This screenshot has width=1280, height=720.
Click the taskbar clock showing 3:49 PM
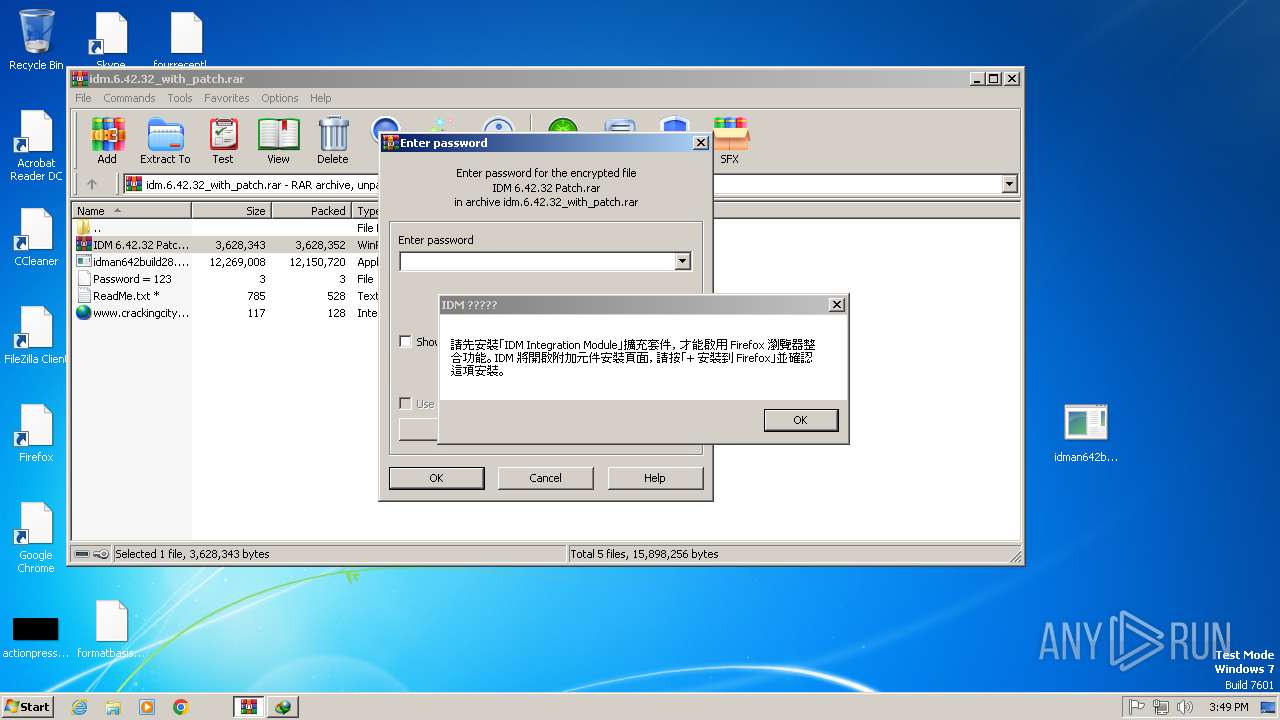[1228, 707]
